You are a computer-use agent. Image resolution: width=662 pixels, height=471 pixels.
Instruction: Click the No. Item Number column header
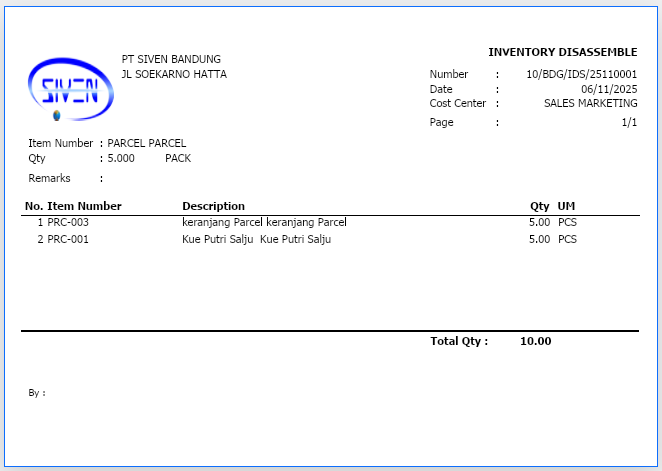pyautogui.click(x=73, y=206)
